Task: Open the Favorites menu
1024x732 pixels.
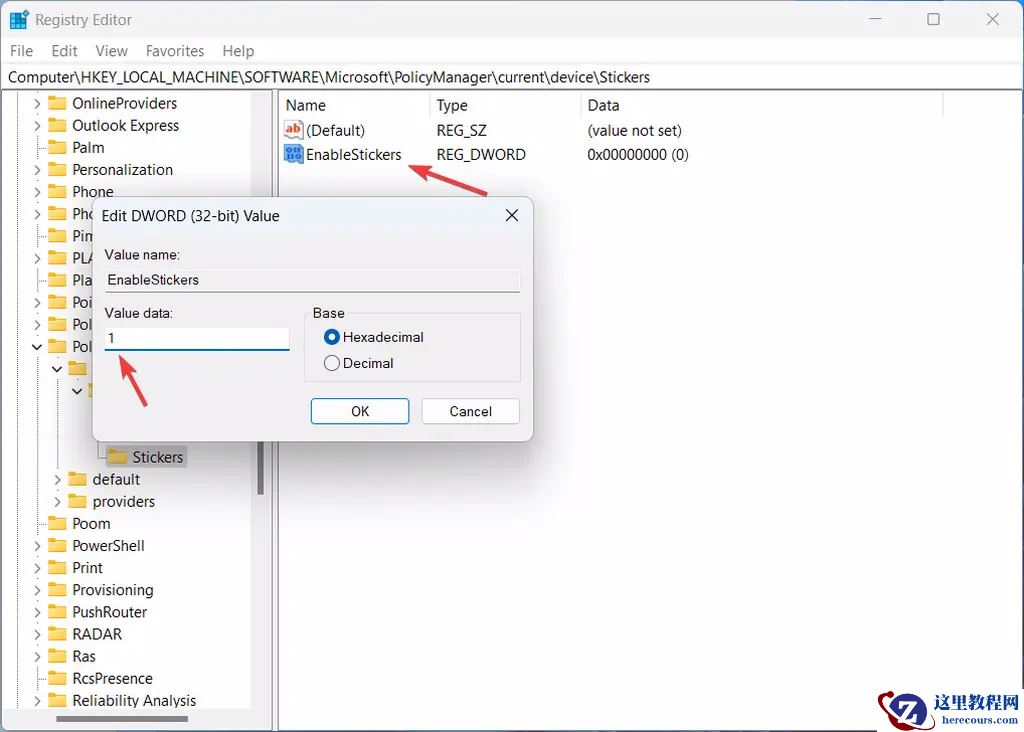Action: 175,51
